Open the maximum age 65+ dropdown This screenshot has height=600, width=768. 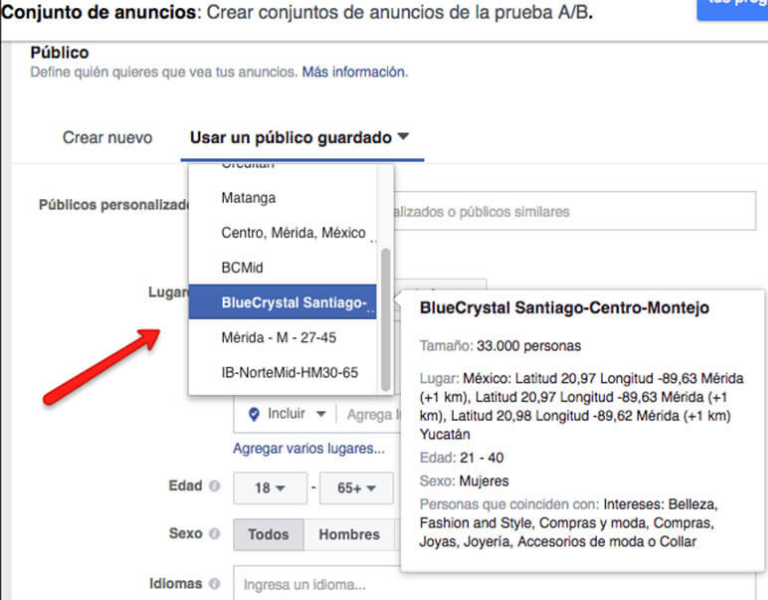pos(356,488)
